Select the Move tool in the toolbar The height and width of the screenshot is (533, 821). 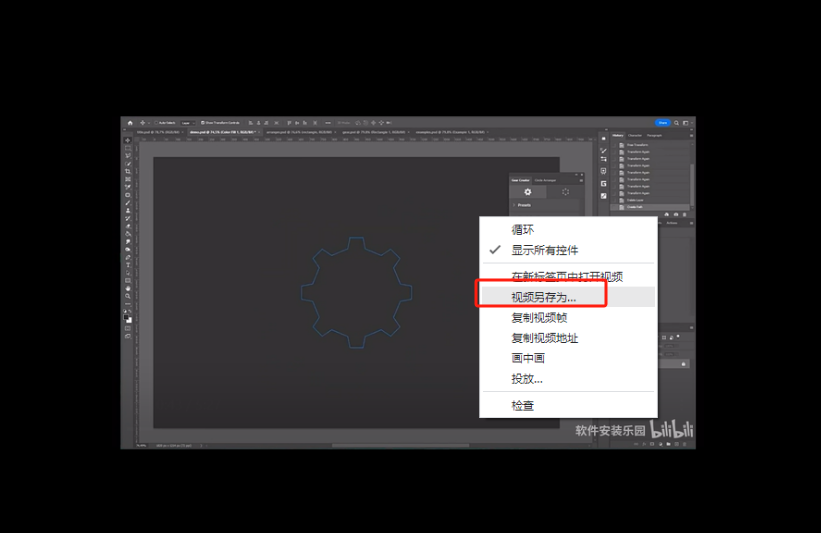(128, 140)
